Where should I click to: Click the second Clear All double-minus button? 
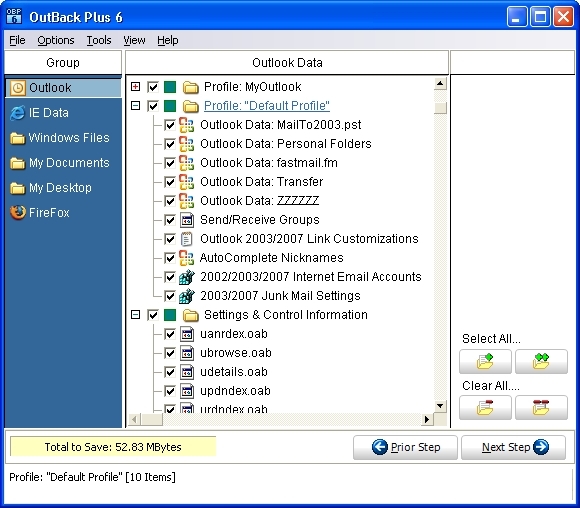tap(541, 408)
